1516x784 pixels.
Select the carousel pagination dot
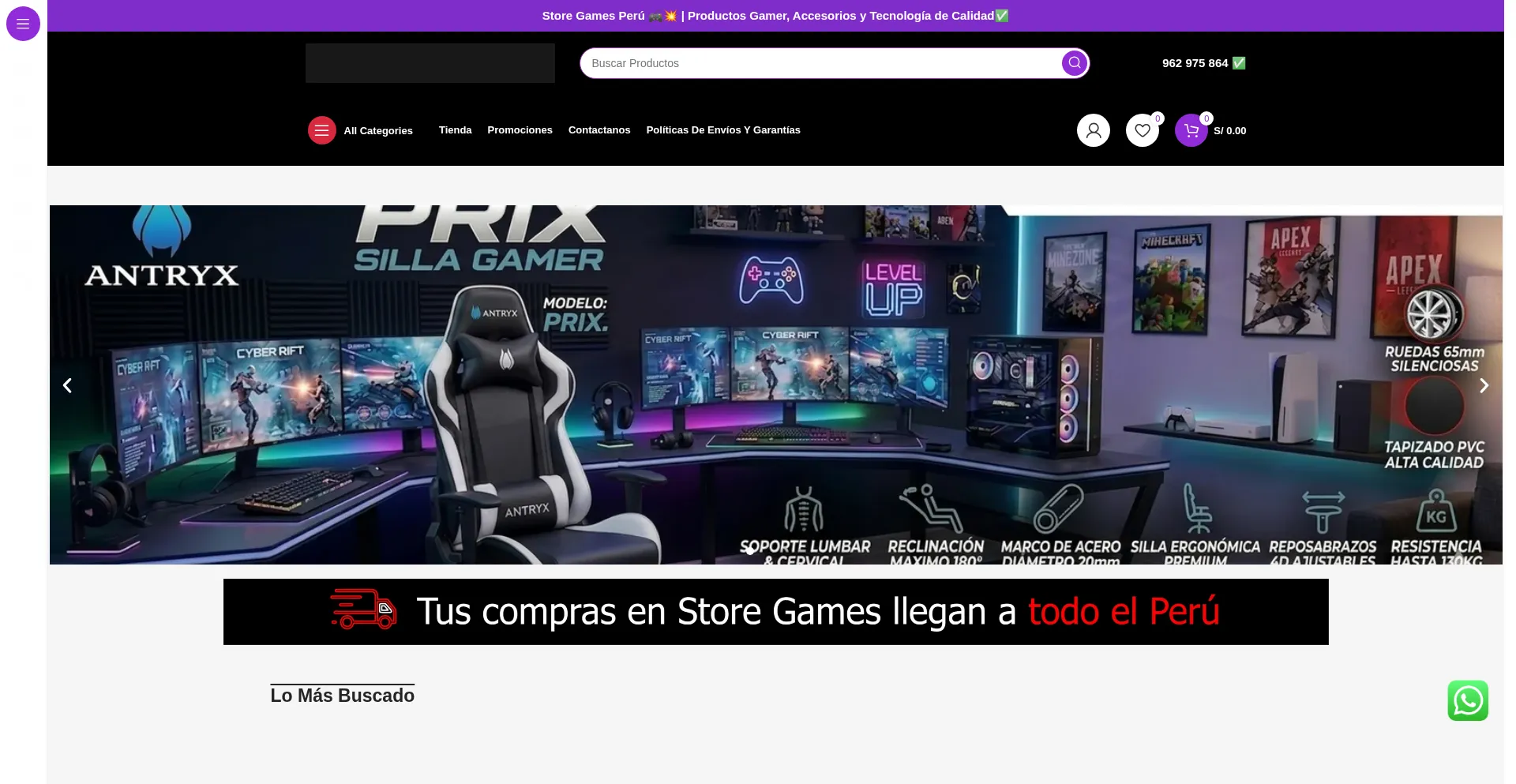750,550
